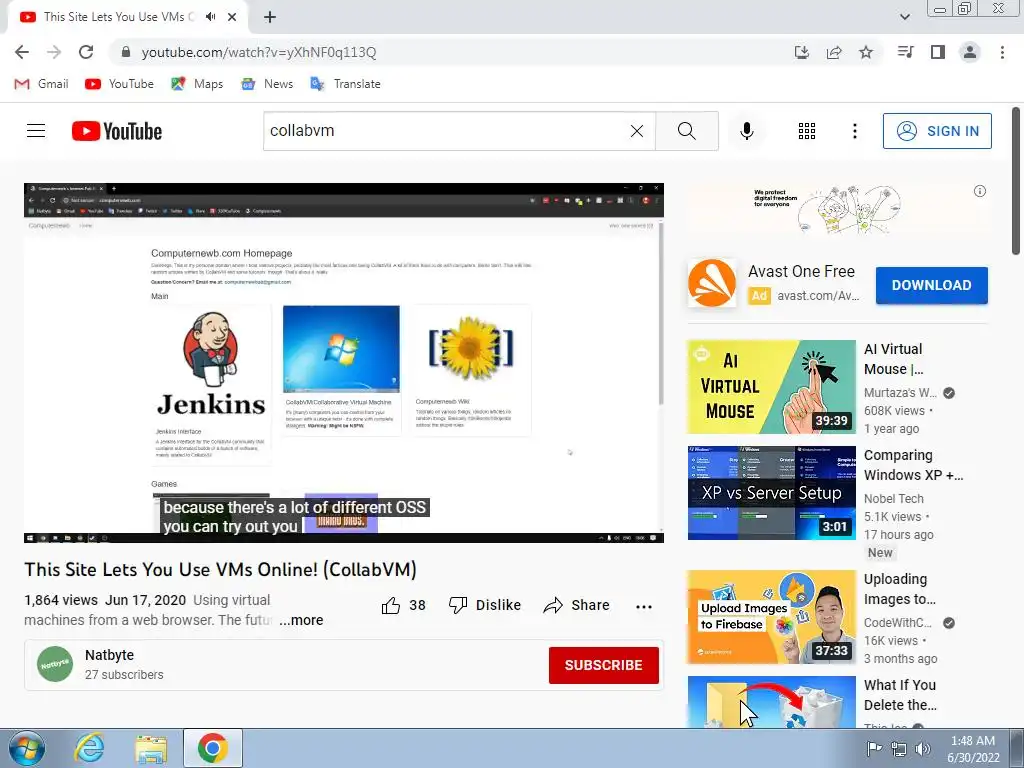The image size is (1024, 768).
Task: Click the ad info icon
Action: pos(980,191)
